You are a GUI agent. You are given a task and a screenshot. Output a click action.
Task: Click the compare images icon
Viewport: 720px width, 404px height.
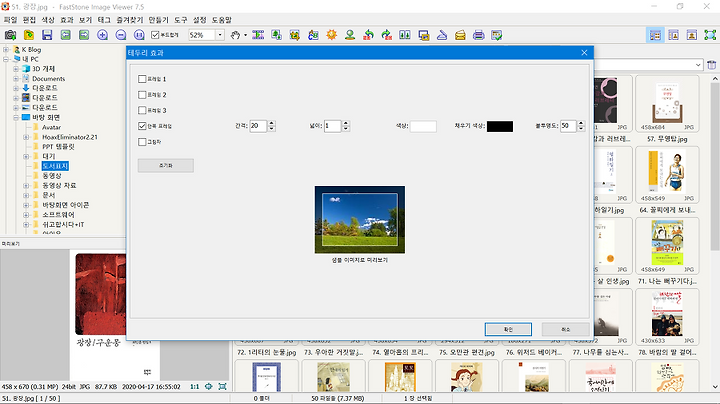point(405,35)
